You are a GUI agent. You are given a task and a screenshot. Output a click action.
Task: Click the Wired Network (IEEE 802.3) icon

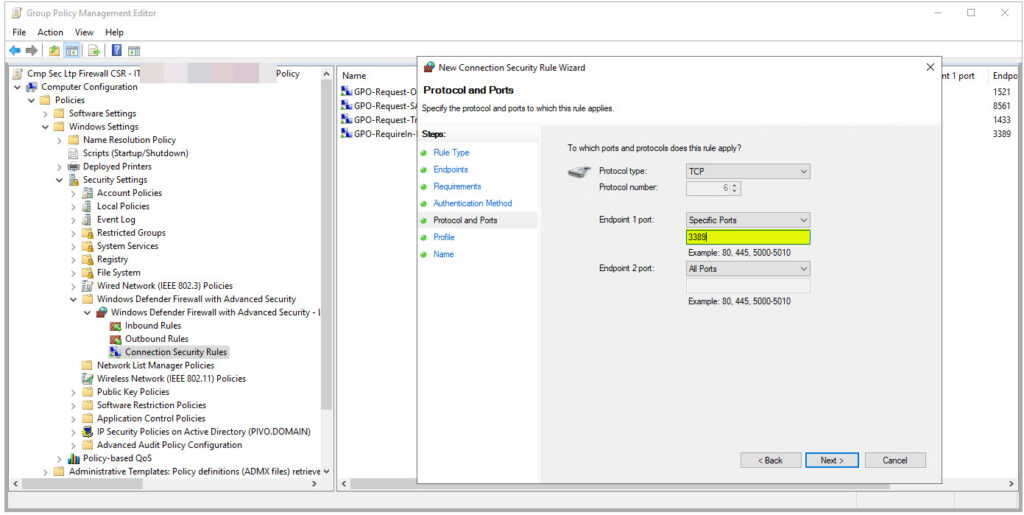[x=88, y=286]
